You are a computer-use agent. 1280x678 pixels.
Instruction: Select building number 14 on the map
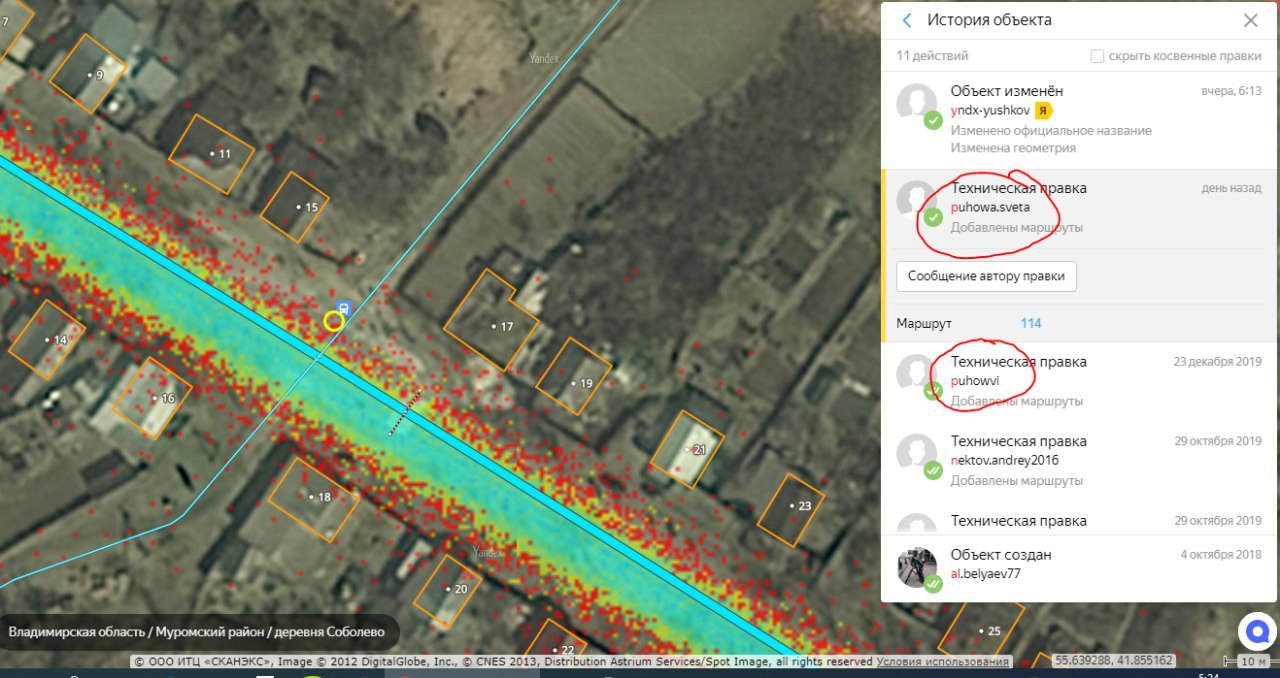(46, 340)
